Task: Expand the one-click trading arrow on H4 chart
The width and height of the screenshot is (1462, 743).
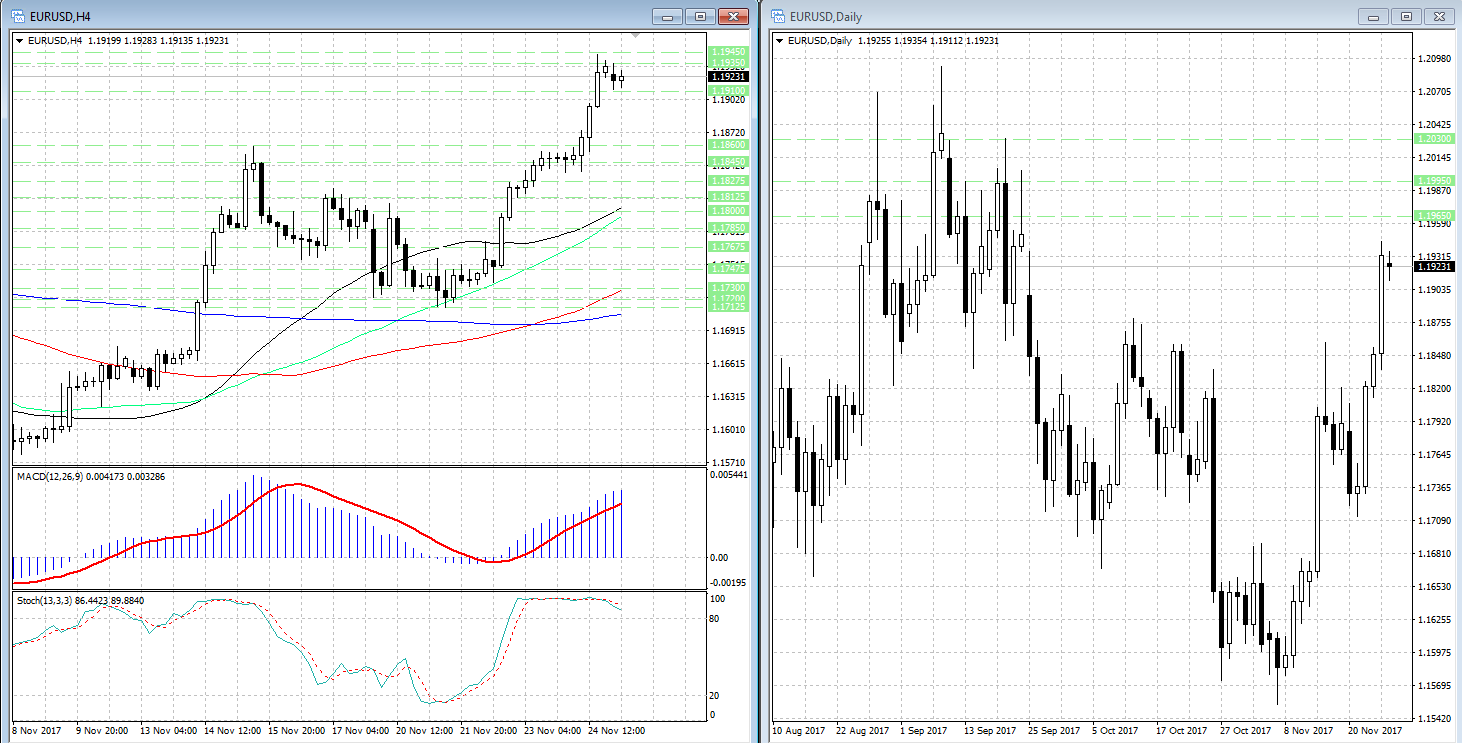Action: tap(20, 40)
